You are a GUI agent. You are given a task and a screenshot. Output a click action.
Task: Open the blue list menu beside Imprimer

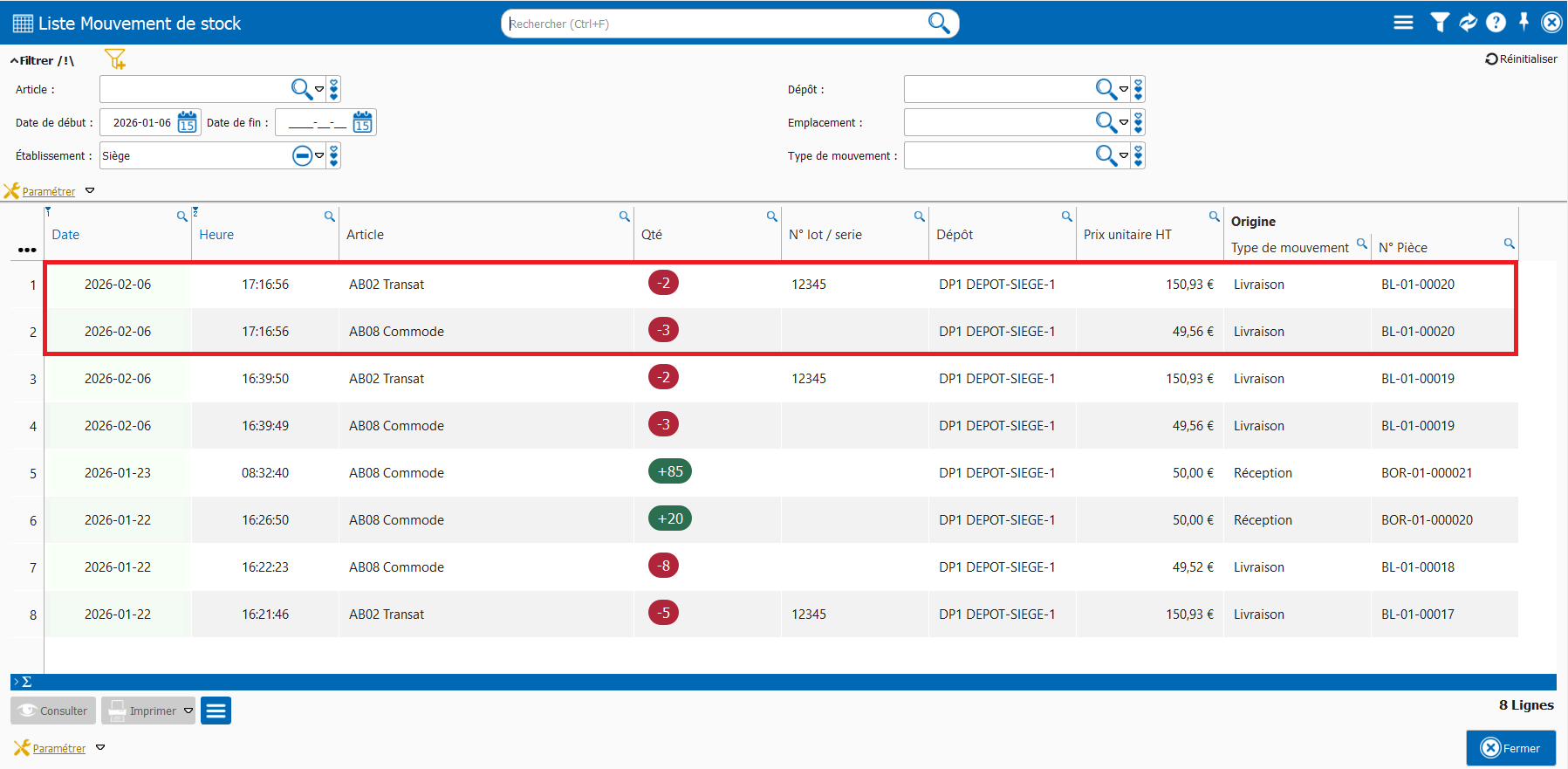(216, 711)
